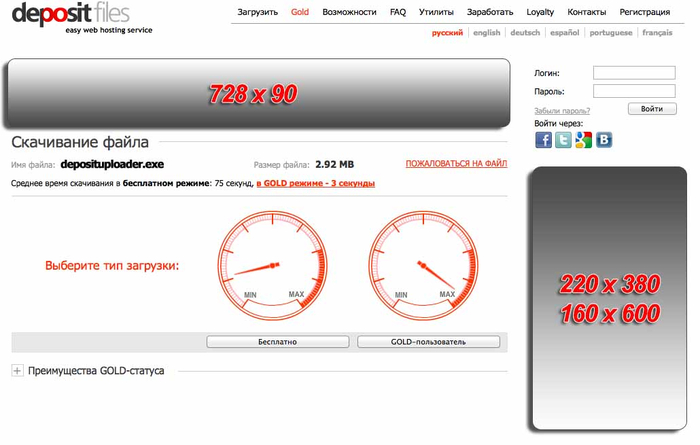Switch the language to english

tap(487, 33)
